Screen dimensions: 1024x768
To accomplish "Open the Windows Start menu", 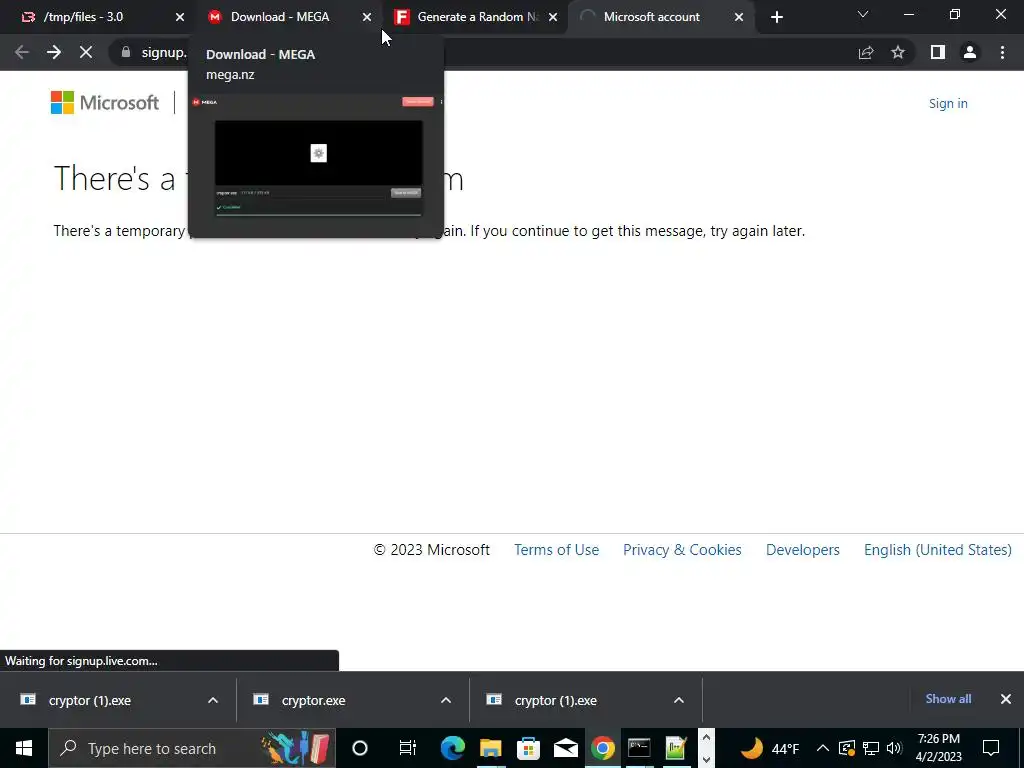I will (x=24, y=748).
